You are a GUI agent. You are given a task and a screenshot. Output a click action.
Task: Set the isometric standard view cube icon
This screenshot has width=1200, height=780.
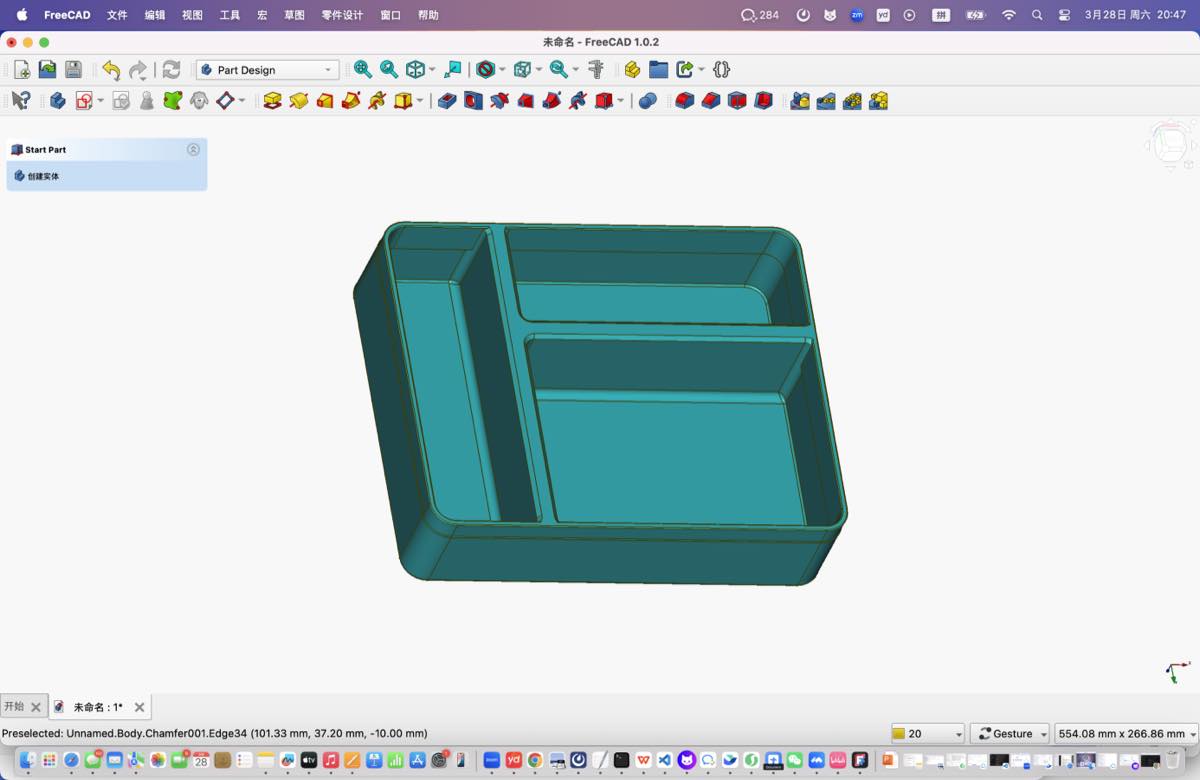pos(415,70)
